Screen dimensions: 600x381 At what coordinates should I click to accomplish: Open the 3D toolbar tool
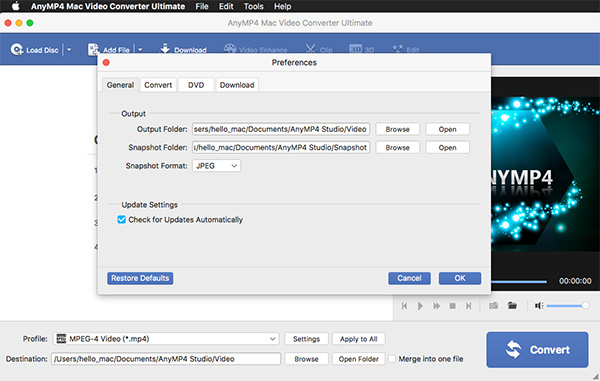coord(361,49)
